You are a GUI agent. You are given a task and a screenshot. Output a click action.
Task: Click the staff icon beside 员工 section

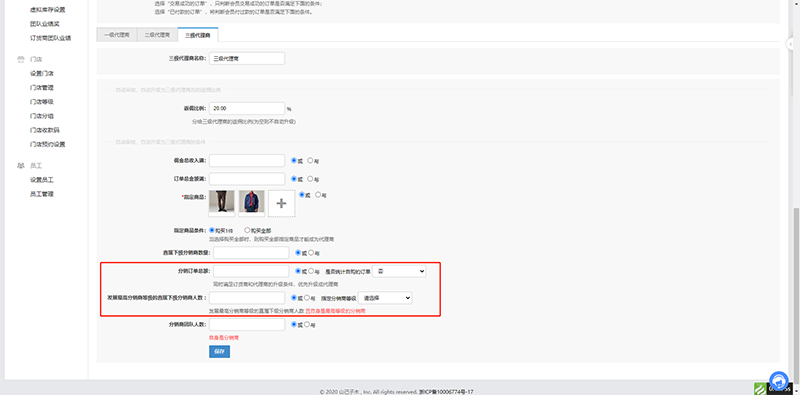pyautogui.click(x=21, y=166)
